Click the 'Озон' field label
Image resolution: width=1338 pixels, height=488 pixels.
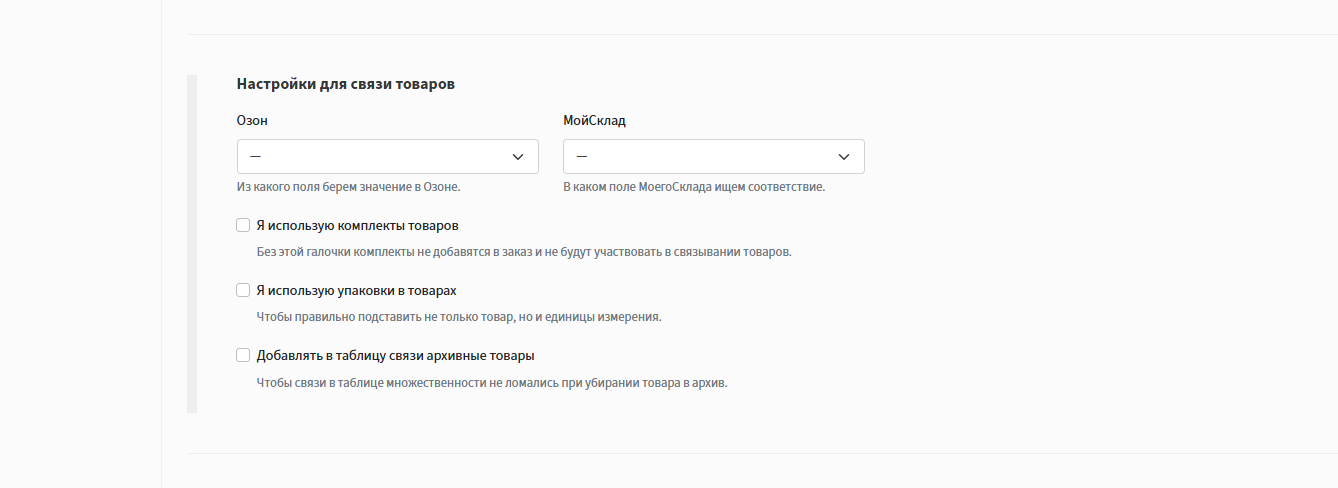click(252, 120)
